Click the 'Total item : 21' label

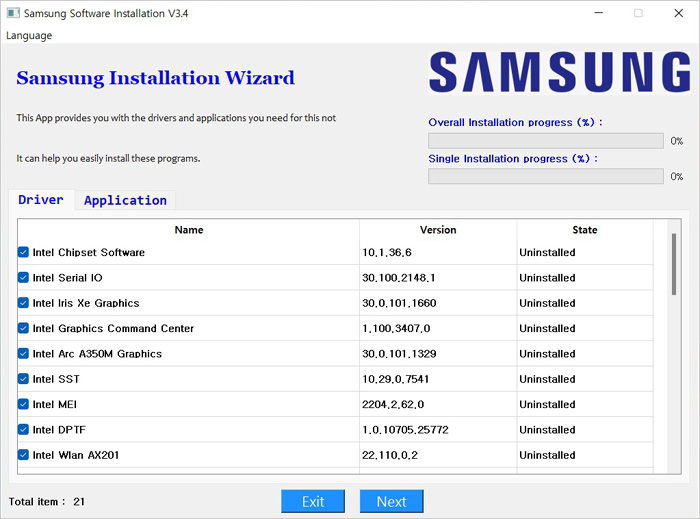click(47, 502)
